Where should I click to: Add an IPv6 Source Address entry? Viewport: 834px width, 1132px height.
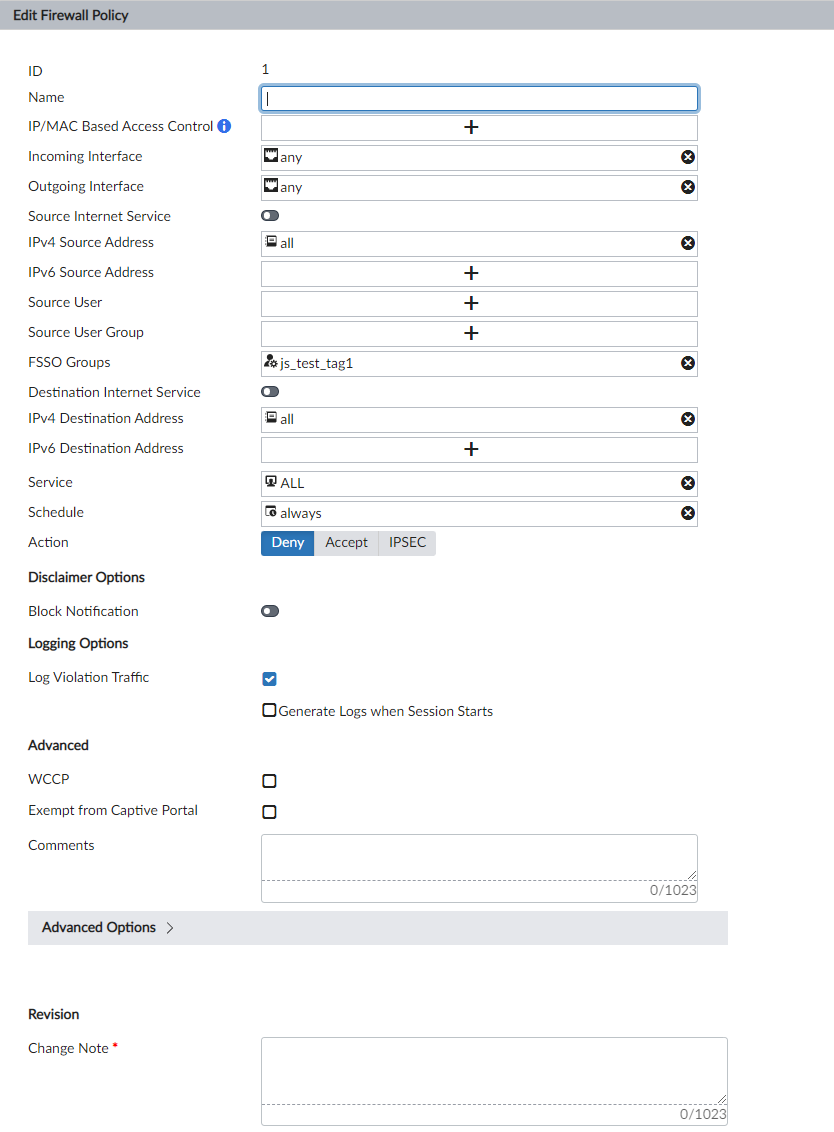tap(478, 273)
